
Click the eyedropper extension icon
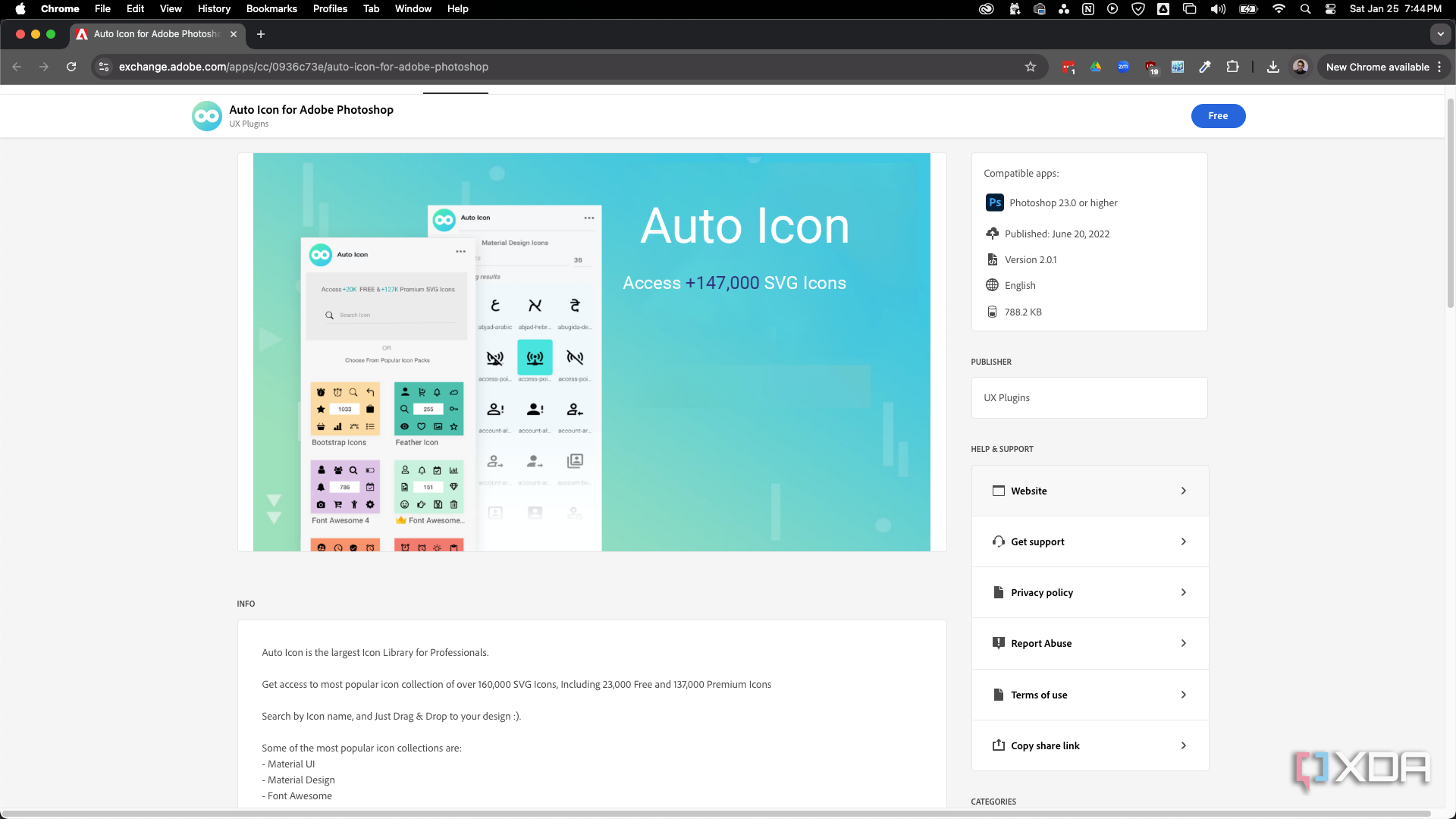click(1205, 67)
